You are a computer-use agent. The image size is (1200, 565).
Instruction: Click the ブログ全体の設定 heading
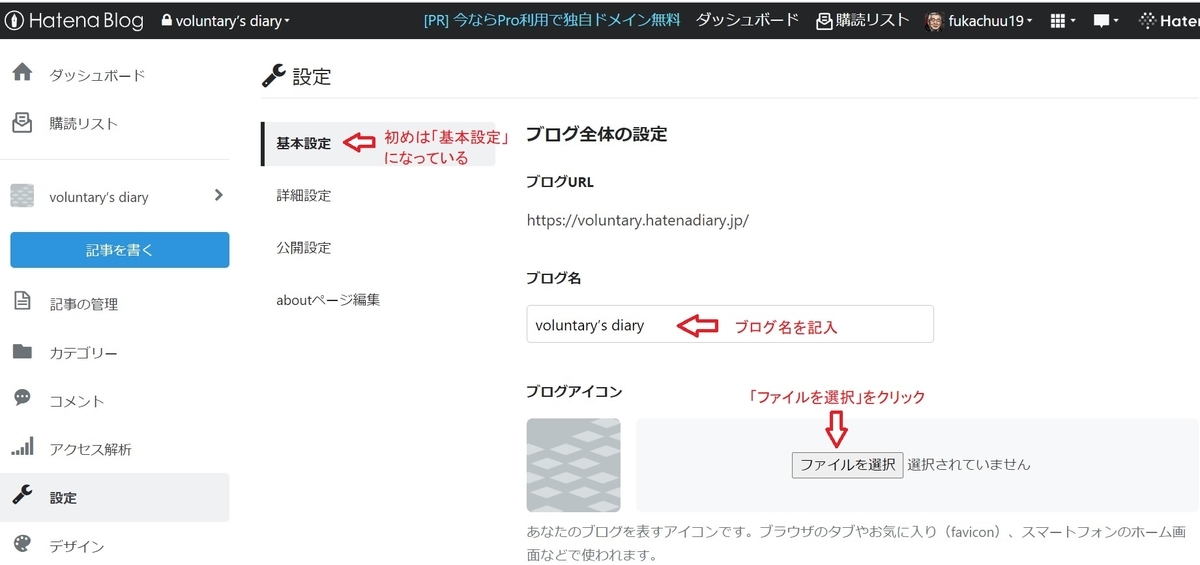[596, 134]
